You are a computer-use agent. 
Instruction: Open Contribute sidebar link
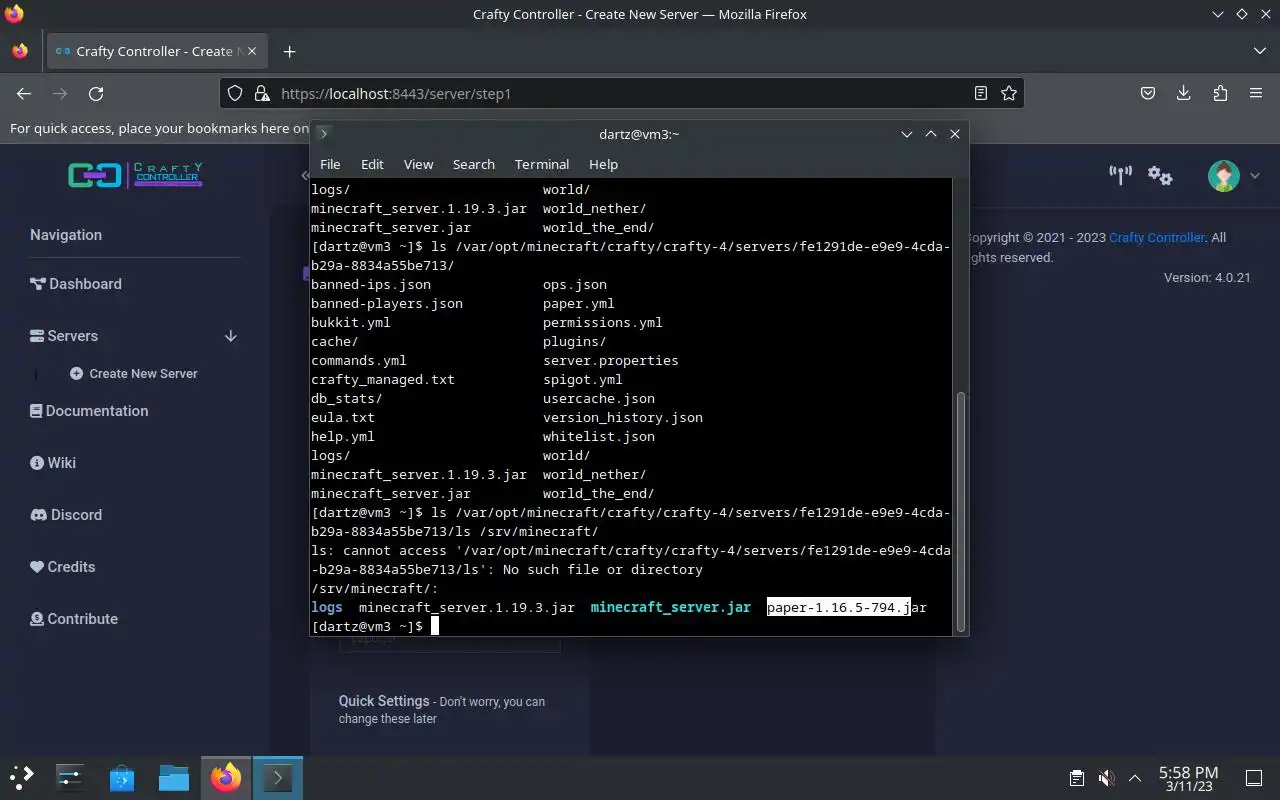74,619
